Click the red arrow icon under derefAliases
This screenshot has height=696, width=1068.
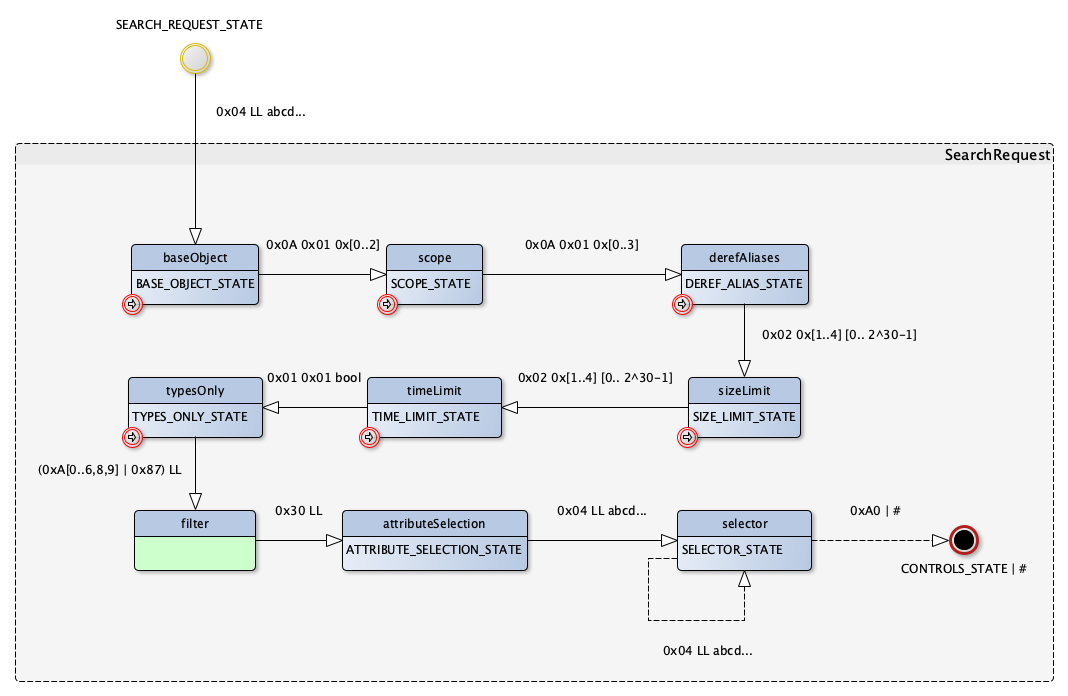pyautogui.click(x=682, y=304)
